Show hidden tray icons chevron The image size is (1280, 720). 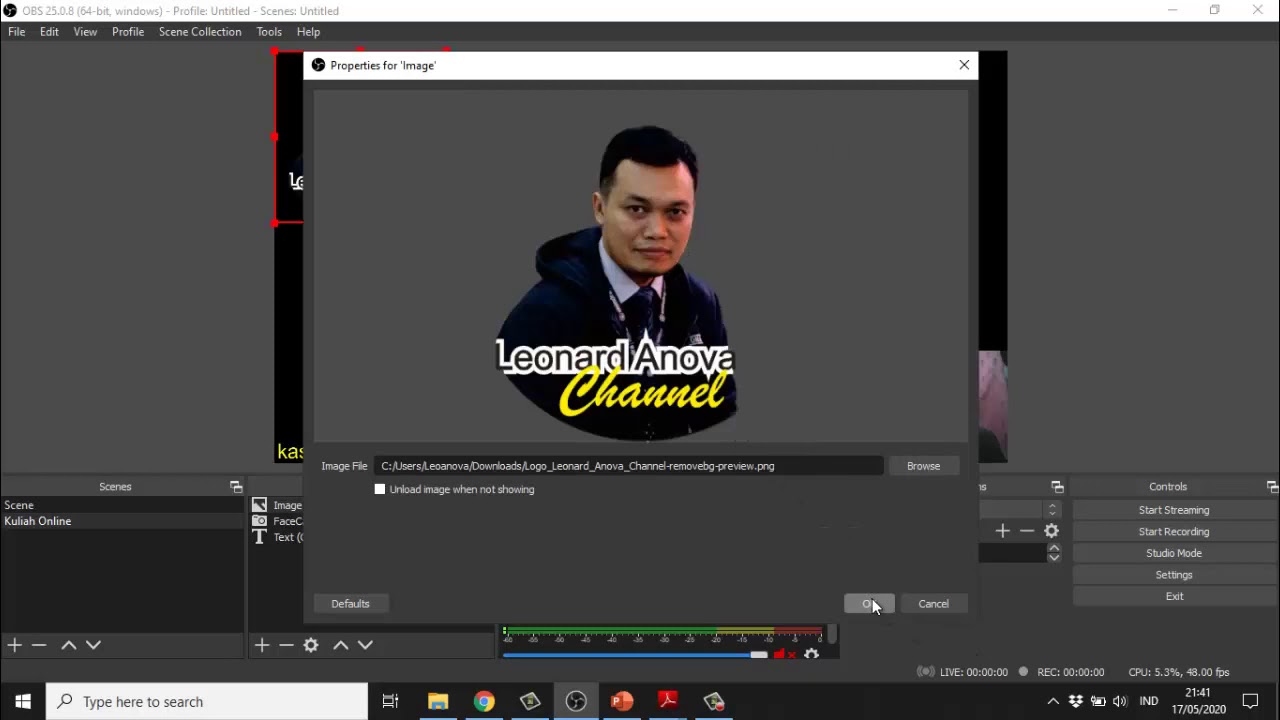tap(1053, 701)
